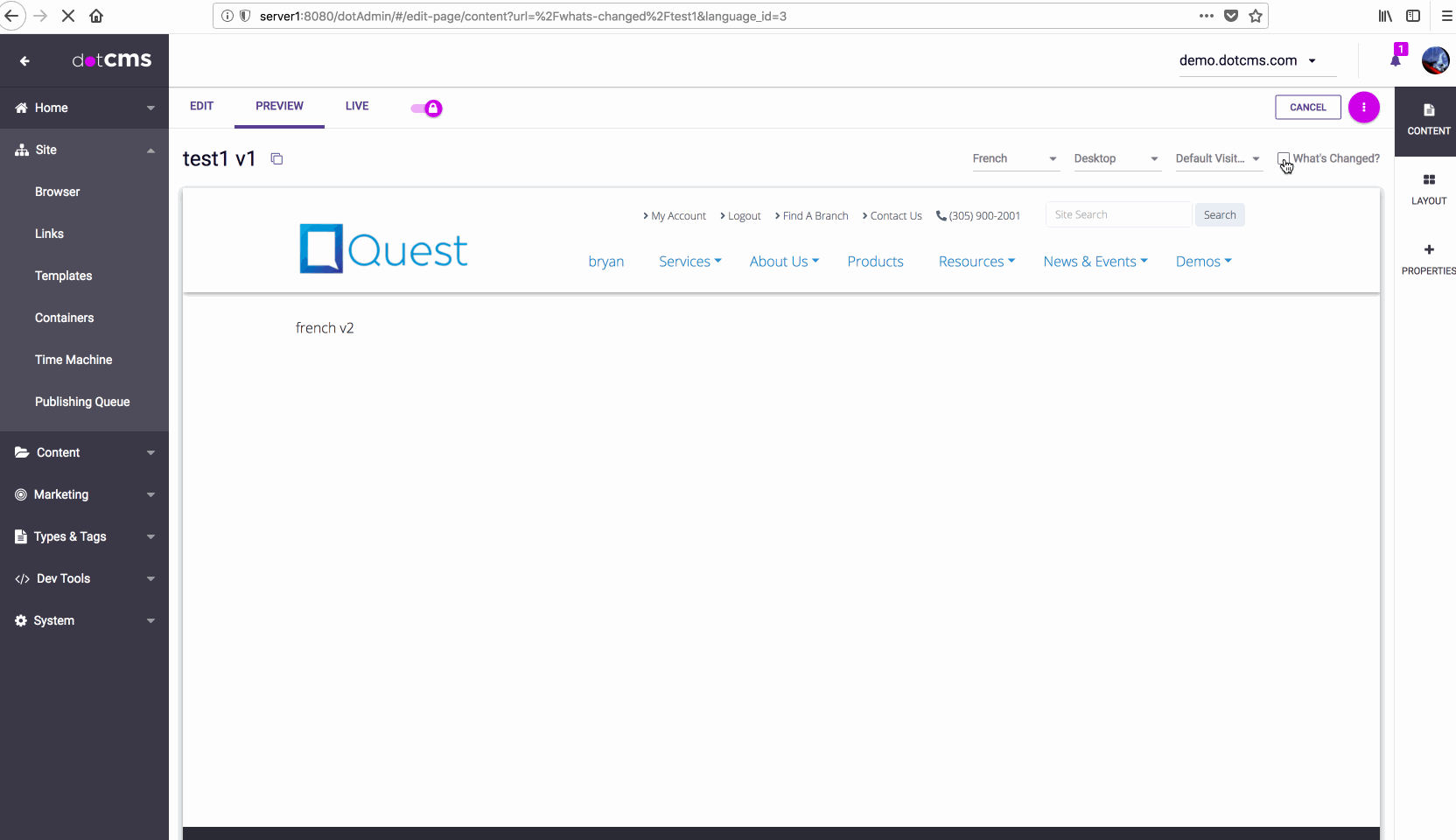This screenshot has height=840, width=1456.
Task: Open the French language dropdown
Action: (x=1014, y=158)
